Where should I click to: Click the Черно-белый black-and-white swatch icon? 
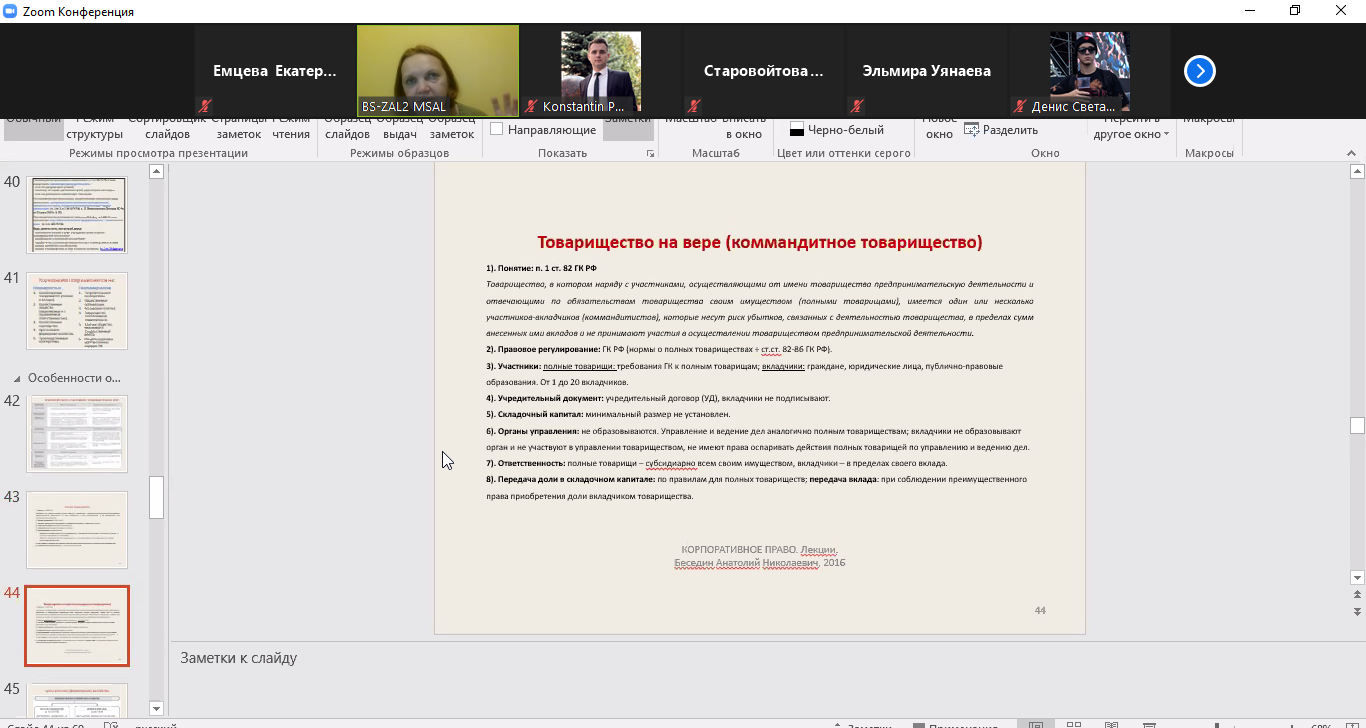tap(797, 130)
